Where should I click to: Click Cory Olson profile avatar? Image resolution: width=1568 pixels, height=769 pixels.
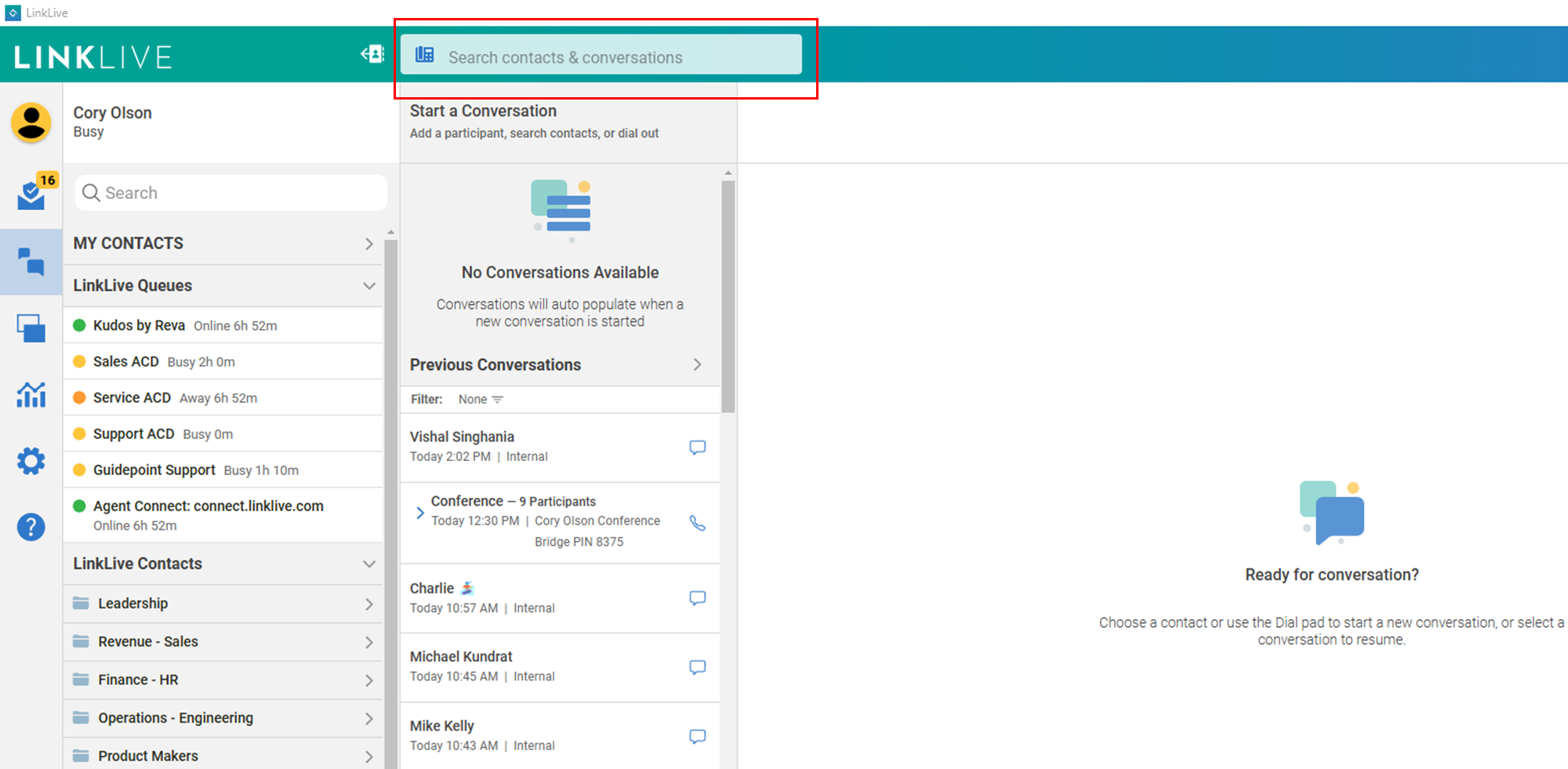tap(31, 123)
